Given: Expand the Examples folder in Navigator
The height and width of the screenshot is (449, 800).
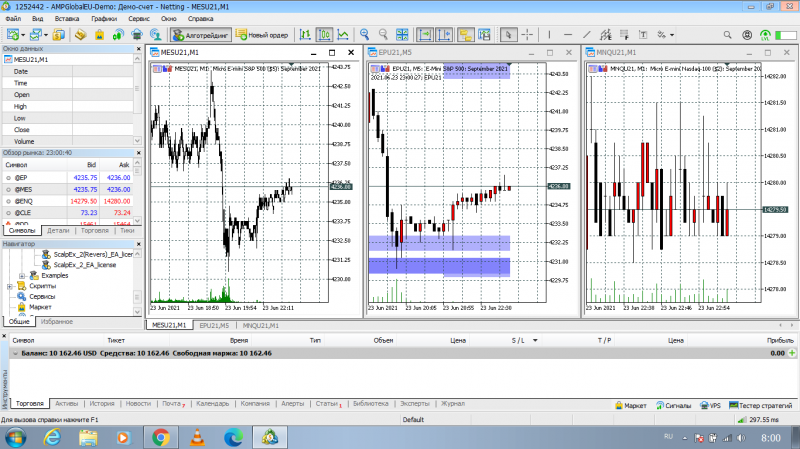Looking at the screenshot, I should (22, 276).
